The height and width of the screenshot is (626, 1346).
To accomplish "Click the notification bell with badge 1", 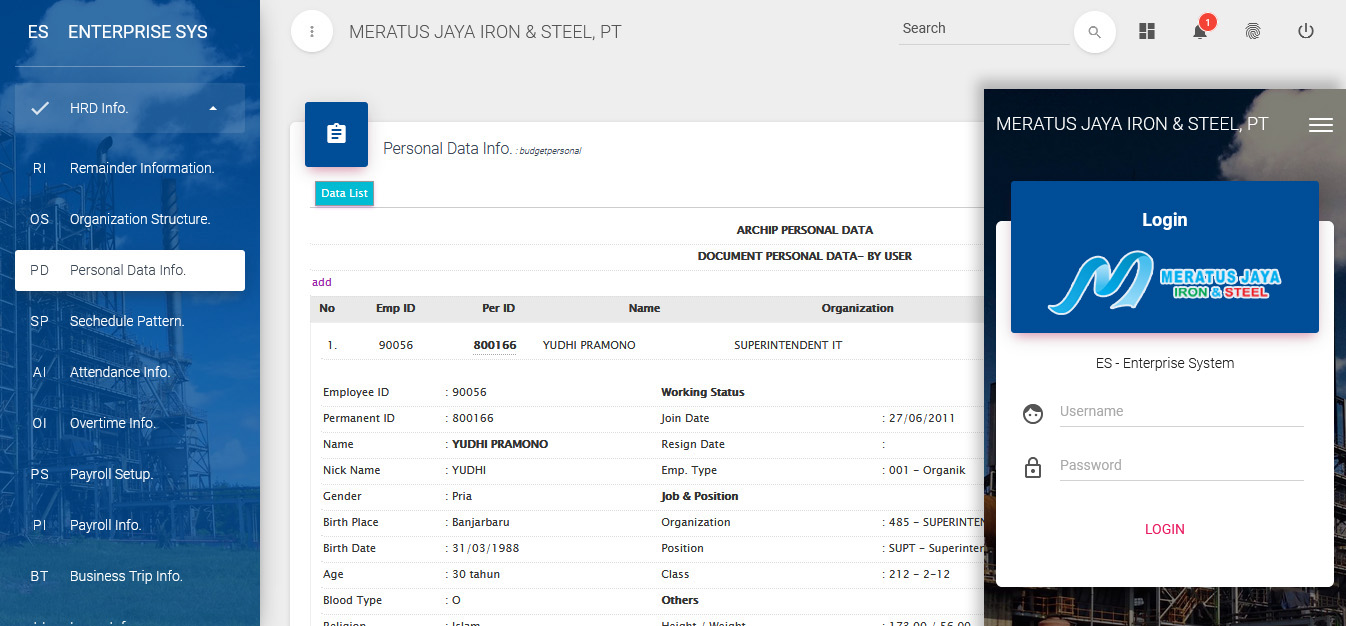I will coord(1199,31).
